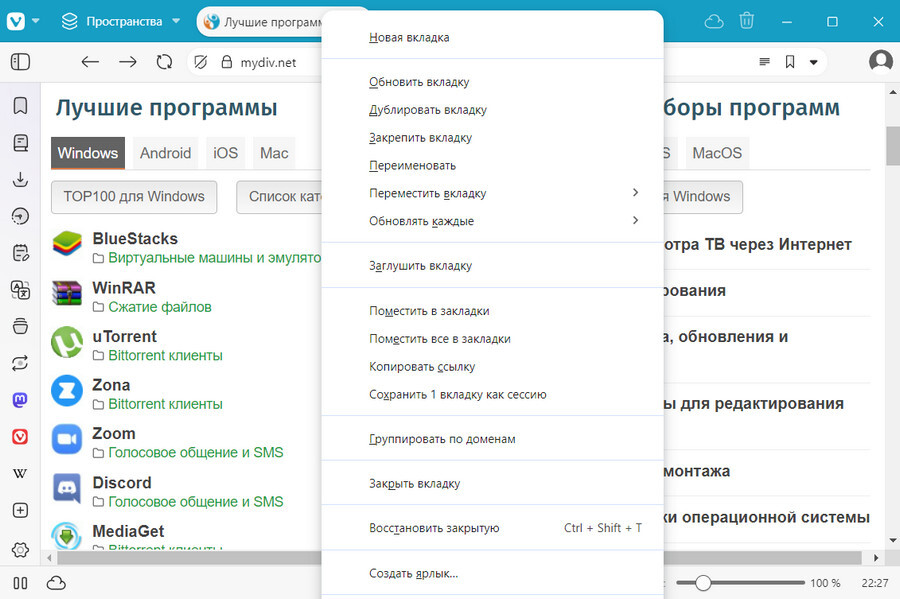Choose Заглушить вкладку

tap(492, 266)
